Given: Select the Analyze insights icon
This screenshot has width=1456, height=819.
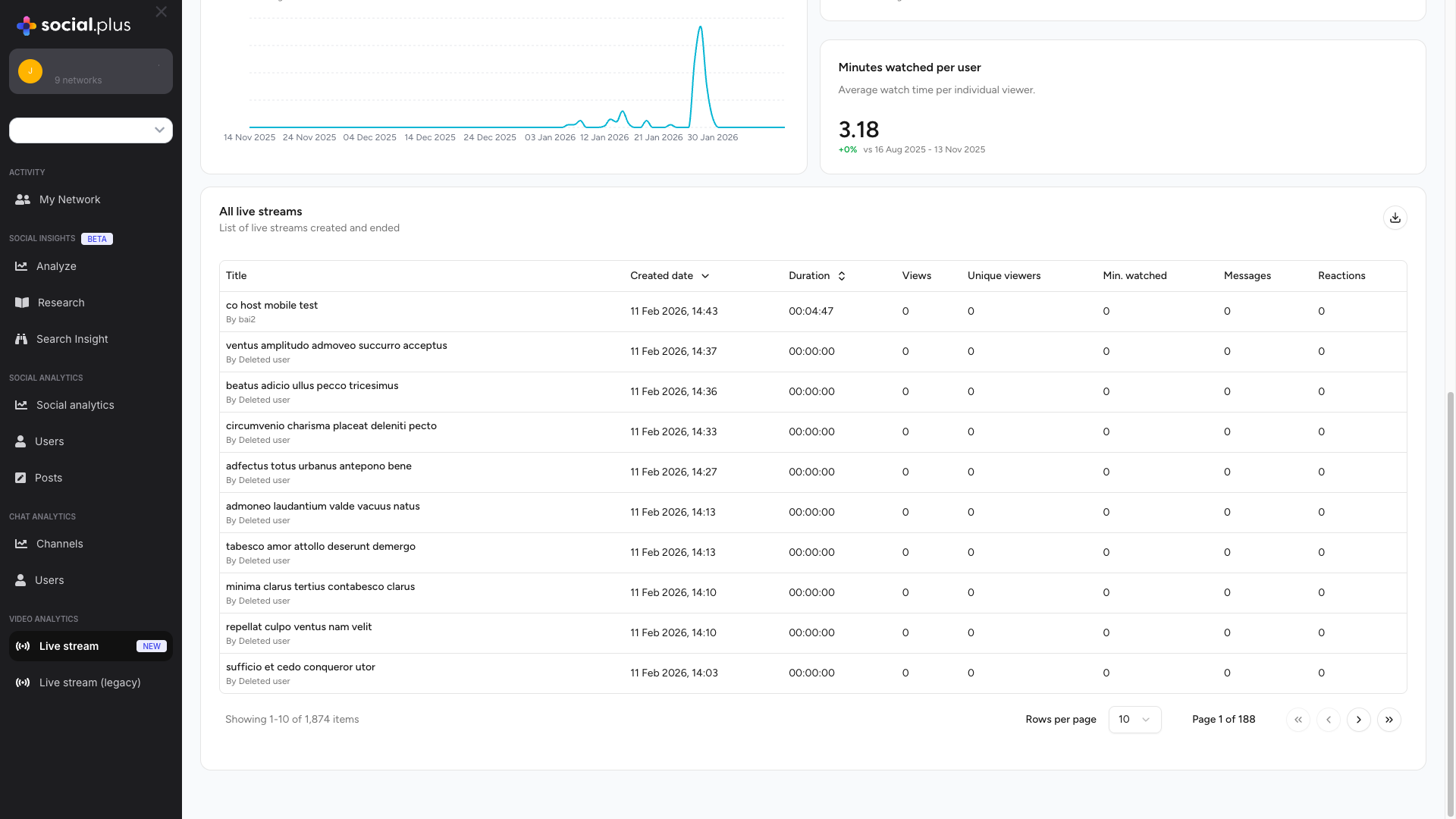Looking at the screenshot, I should pyautogui.click(x=20, y=266).
